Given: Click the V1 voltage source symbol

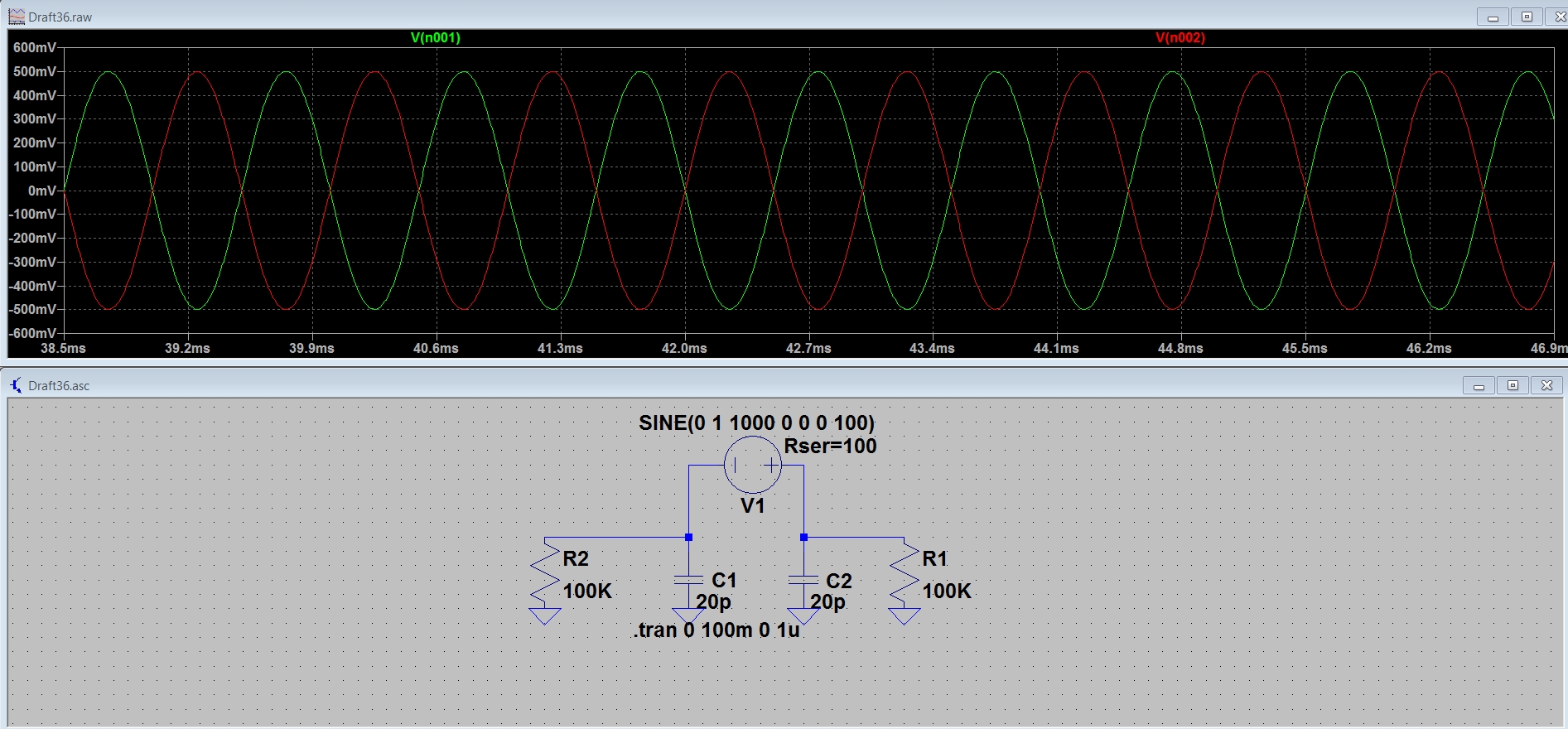Looking at the screenshot, I should point(752,465).
